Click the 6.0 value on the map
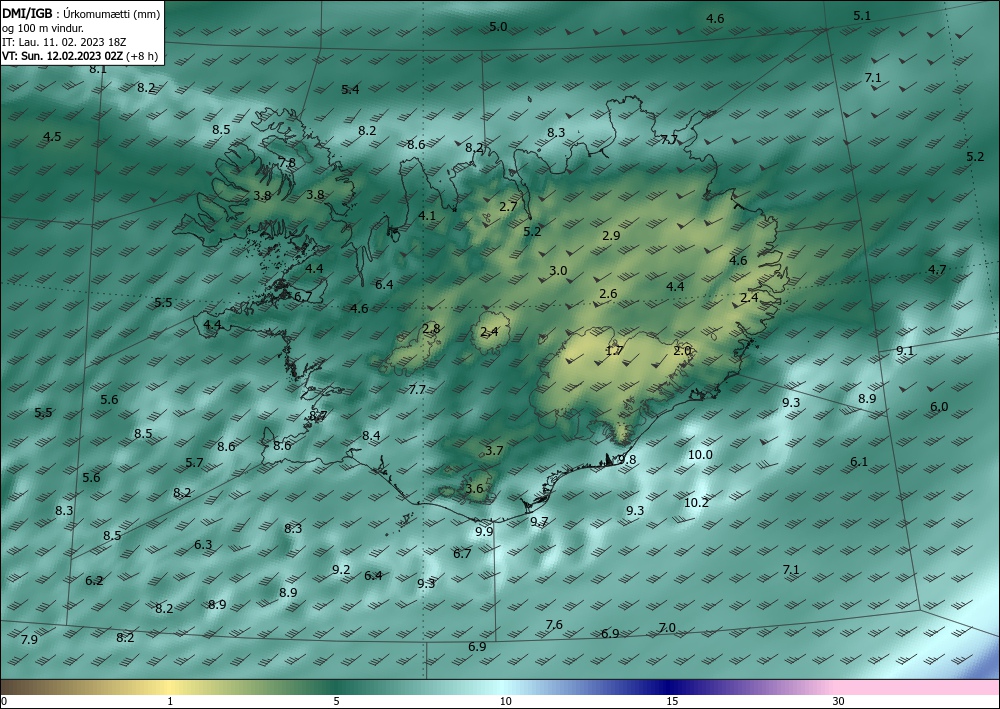 coord(939,407)
